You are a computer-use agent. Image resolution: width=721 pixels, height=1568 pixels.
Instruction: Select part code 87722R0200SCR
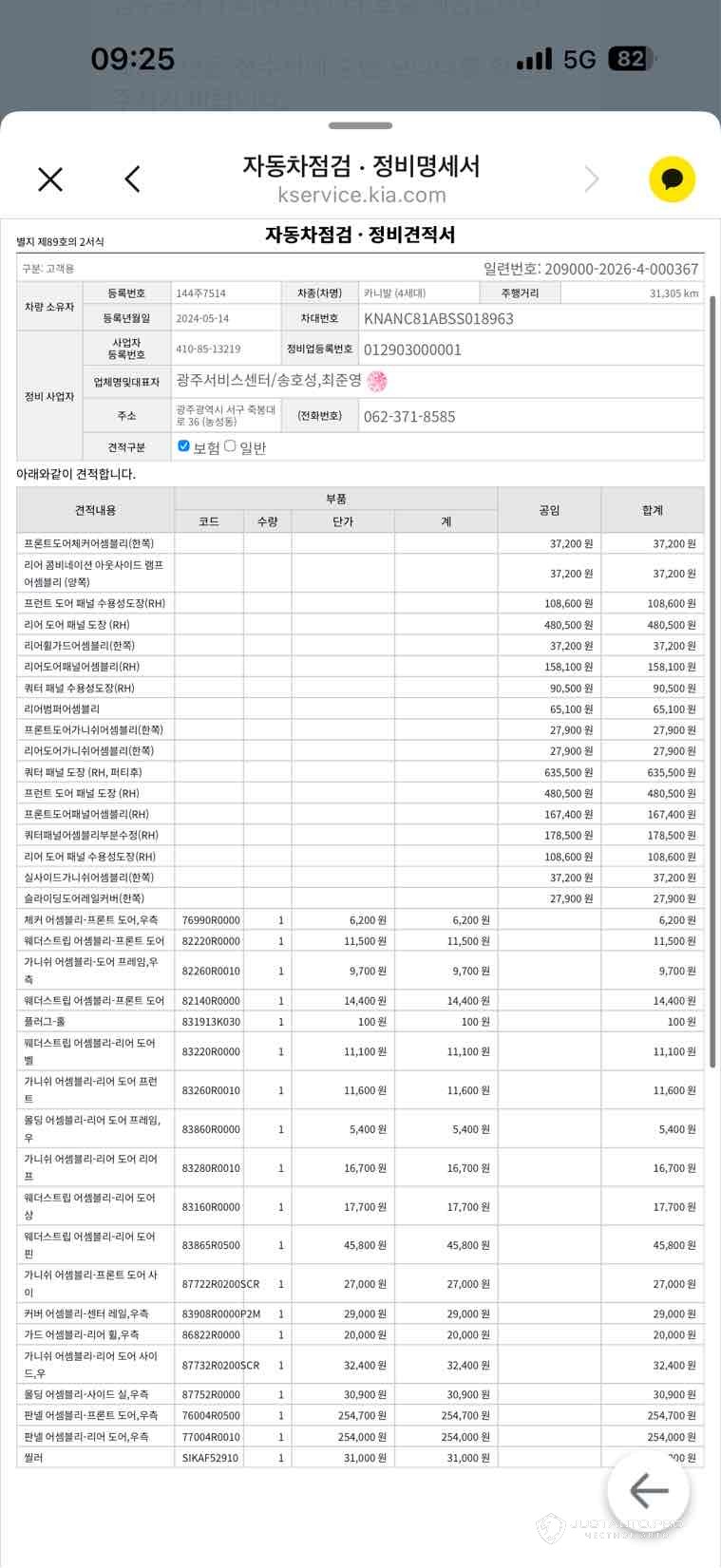(220, 1284)
